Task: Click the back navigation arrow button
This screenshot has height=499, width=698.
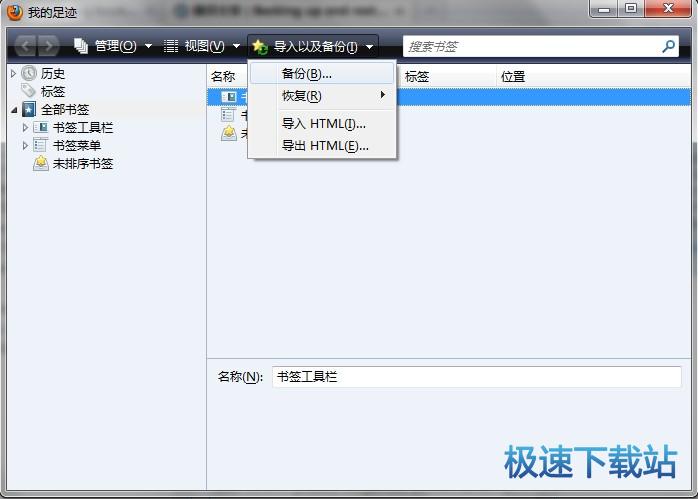Action: (26, 46)
